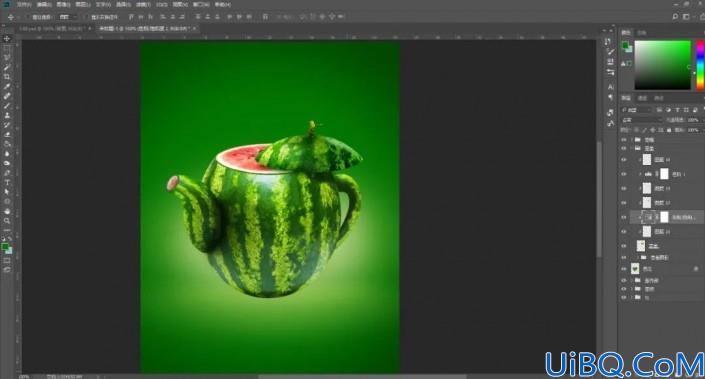This screenshot has height=379, width=705.
Task: Open the Edit (编辑) menu
Action: [x=44, y=4]
